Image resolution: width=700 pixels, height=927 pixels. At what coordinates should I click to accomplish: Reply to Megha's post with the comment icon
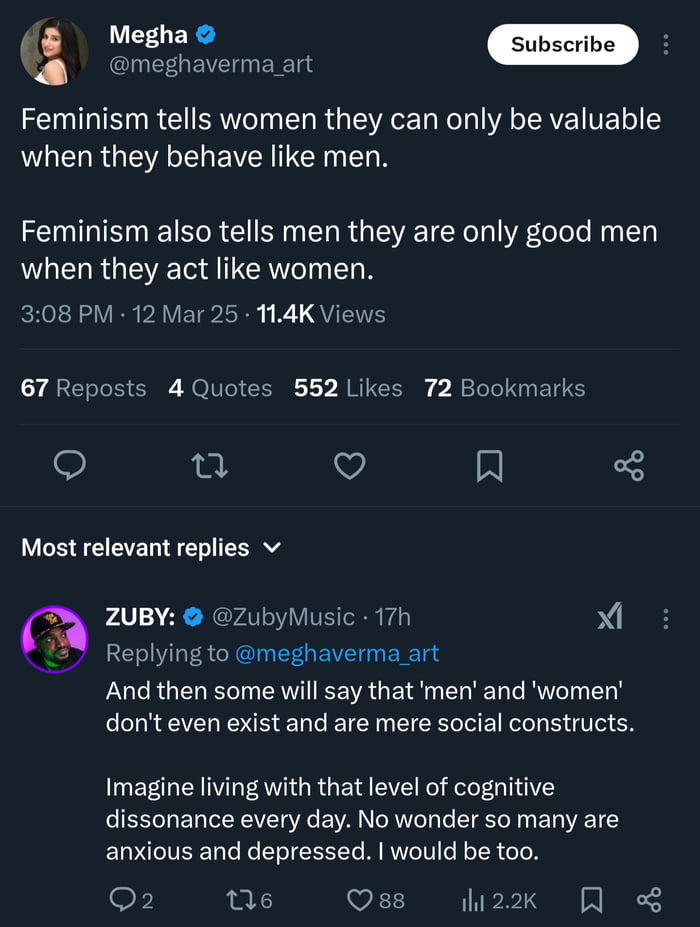point(69,466)
